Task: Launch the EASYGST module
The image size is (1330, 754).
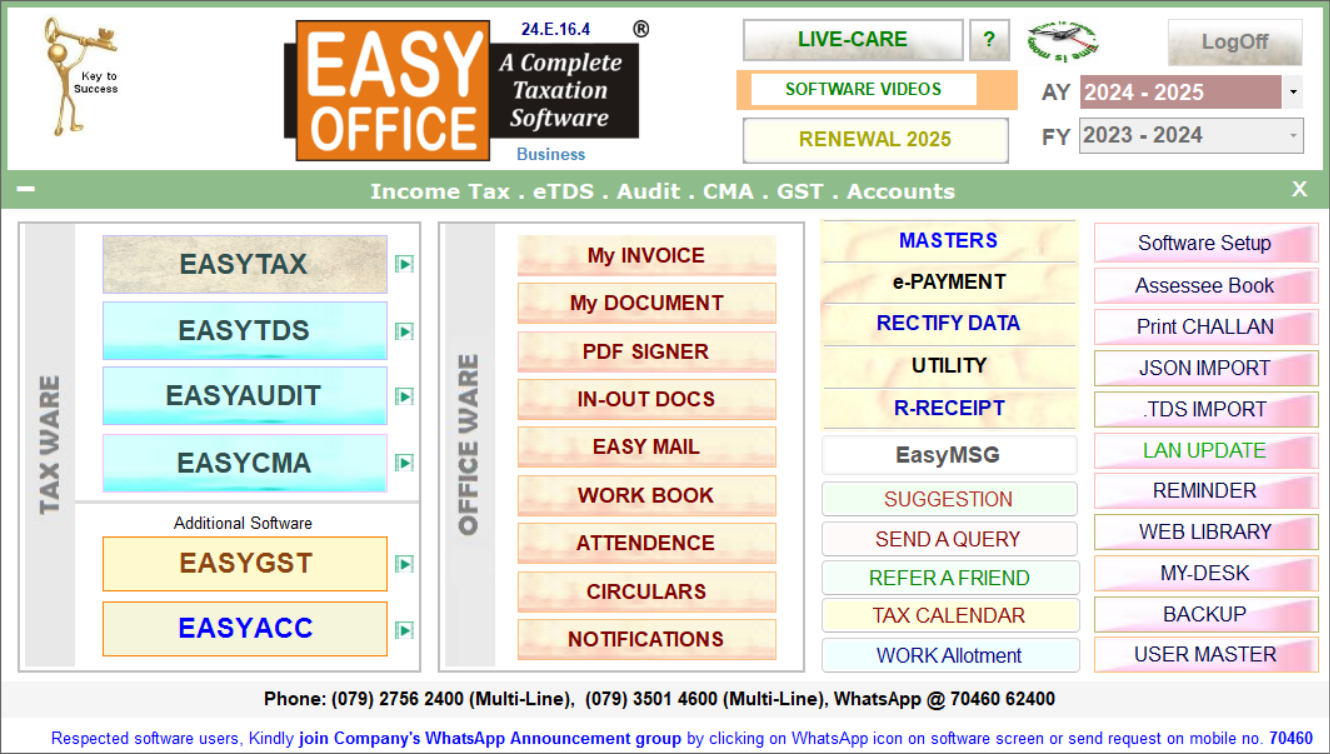Action: pos(245,563)
